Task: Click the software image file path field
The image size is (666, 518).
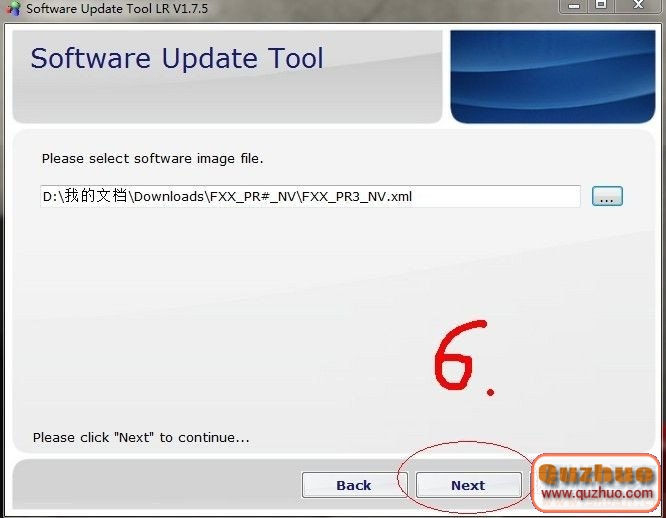Action: [310, 196]
